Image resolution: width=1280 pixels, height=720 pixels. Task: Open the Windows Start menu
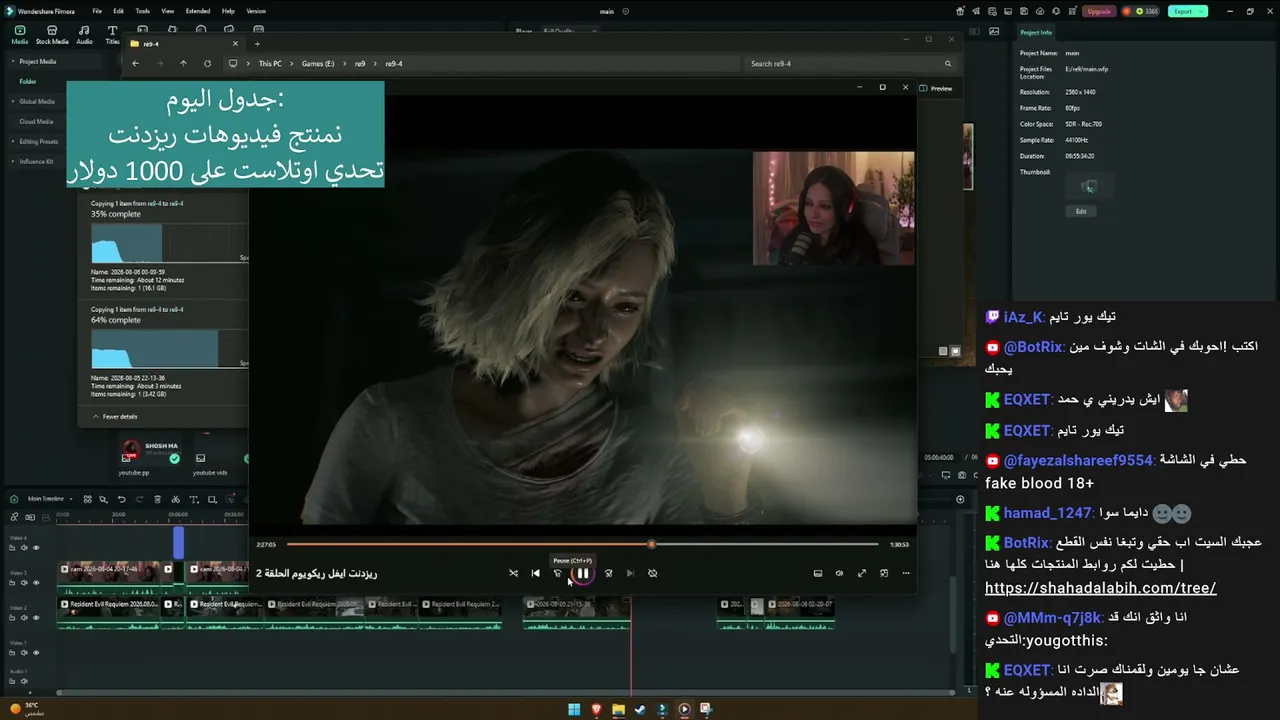point(574,709)
